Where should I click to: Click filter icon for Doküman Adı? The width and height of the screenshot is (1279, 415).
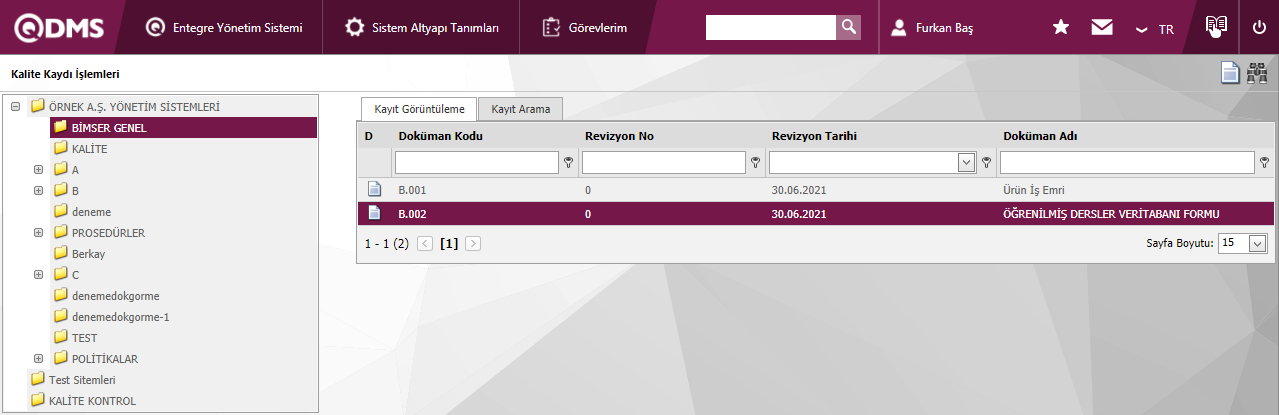1265,162
